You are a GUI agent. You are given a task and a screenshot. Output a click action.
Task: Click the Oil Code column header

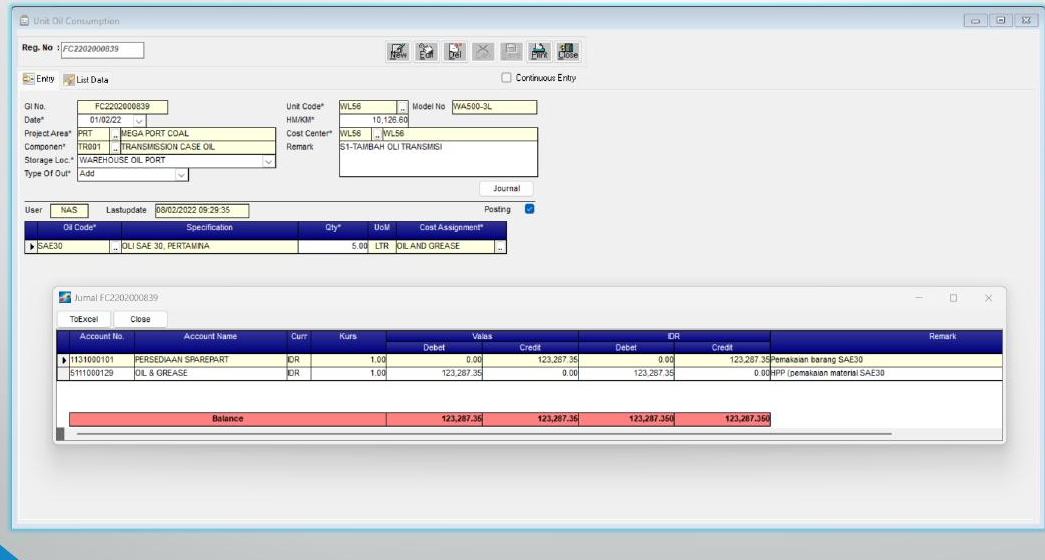[79, 230]
